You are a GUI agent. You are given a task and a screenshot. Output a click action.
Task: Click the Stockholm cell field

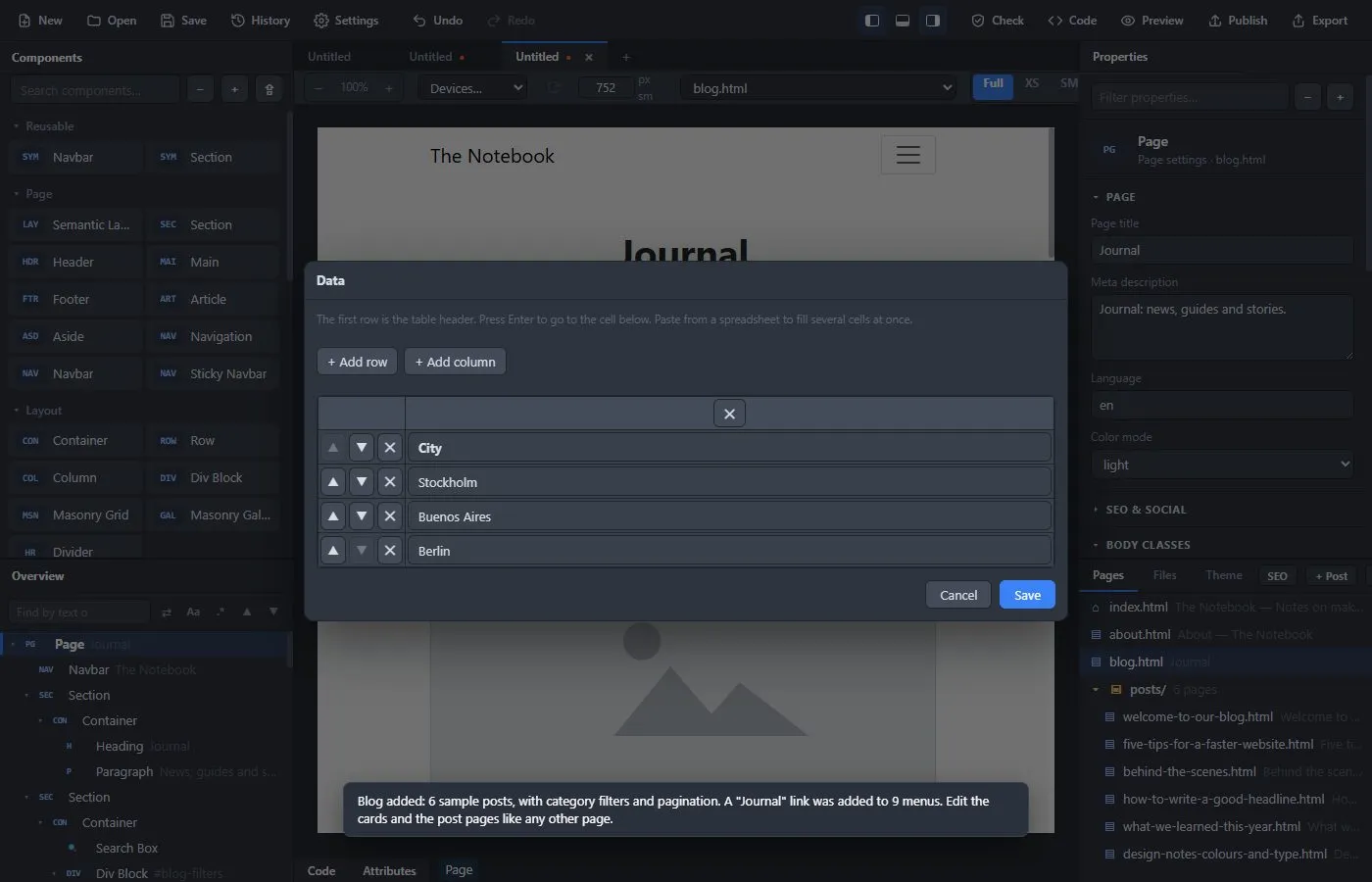(x=729, y=482)
